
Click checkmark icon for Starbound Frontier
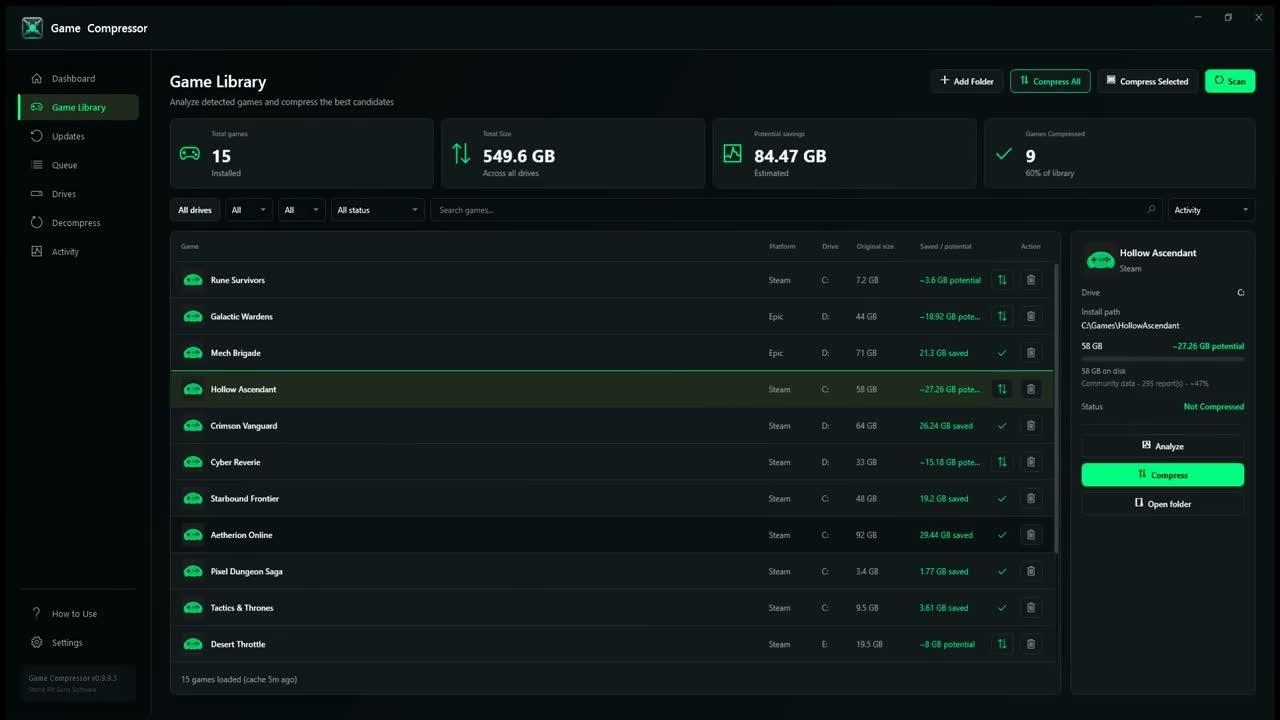coord(1002,498)
